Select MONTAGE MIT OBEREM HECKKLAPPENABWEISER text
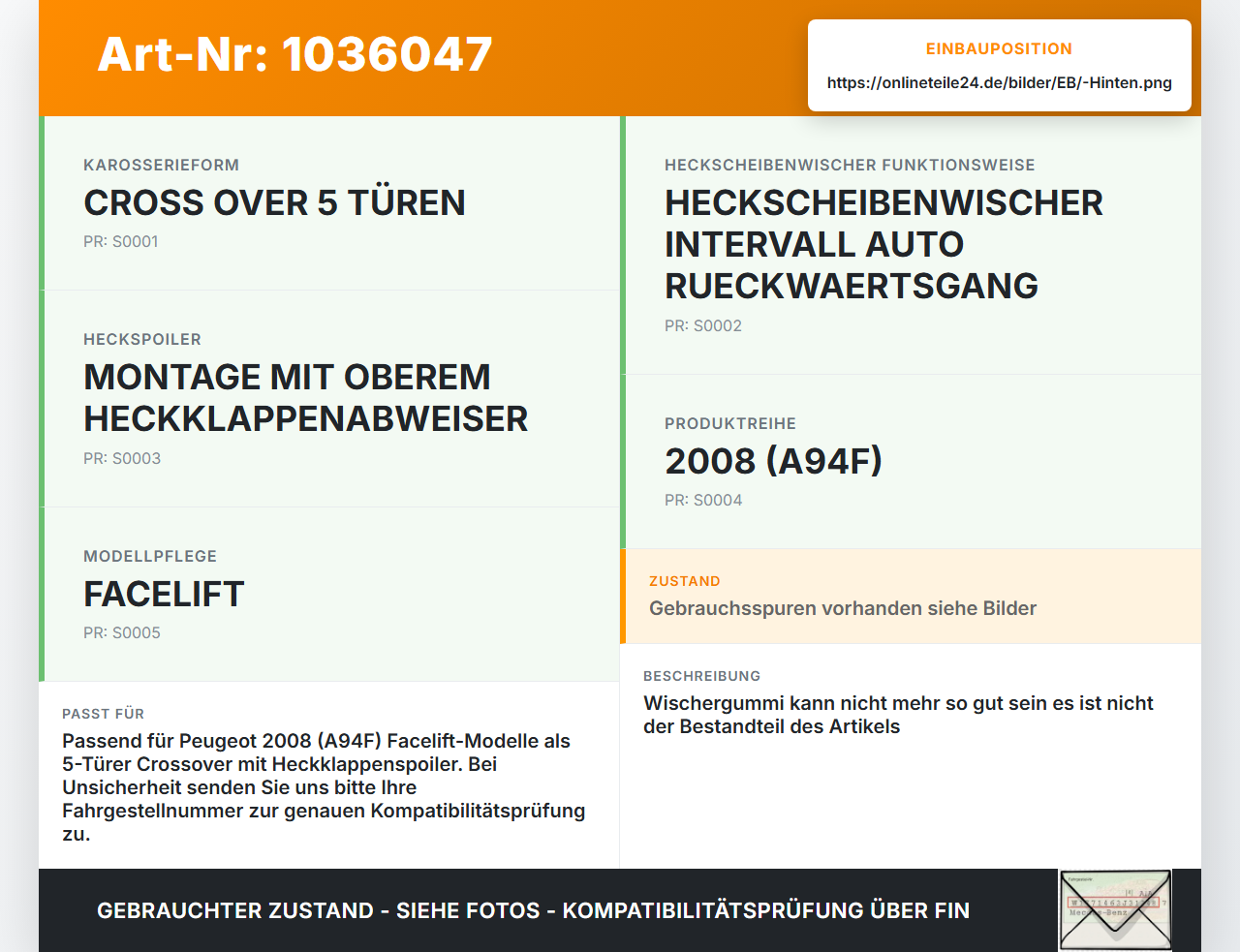The image size is (1240, 952). coord(305,398)
